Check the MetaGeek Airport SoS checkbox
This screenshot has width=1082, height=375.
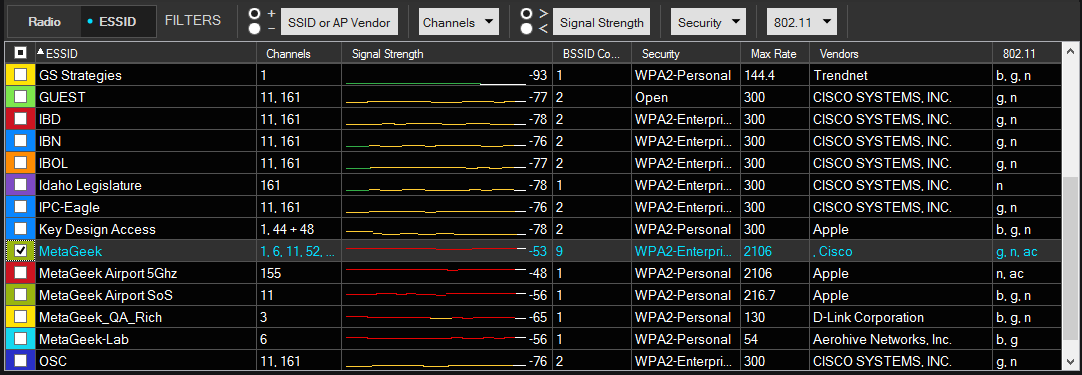point(21,296)
